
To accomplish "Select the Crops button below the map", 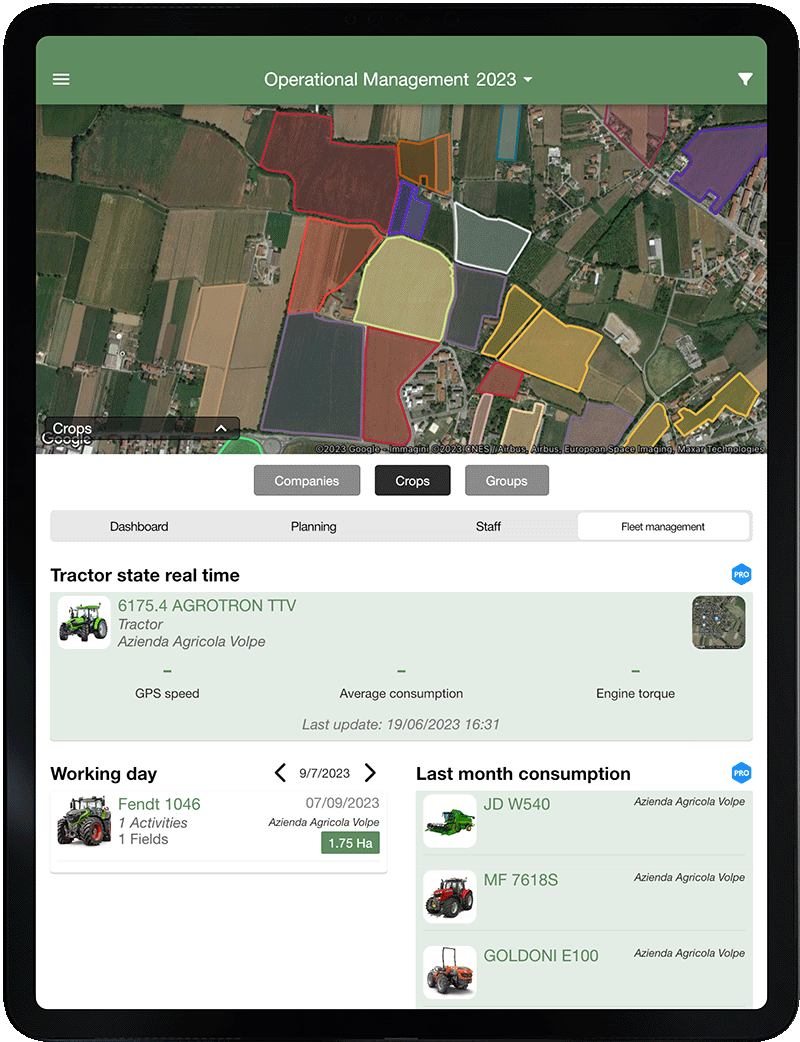I will (x=413, y=480).
